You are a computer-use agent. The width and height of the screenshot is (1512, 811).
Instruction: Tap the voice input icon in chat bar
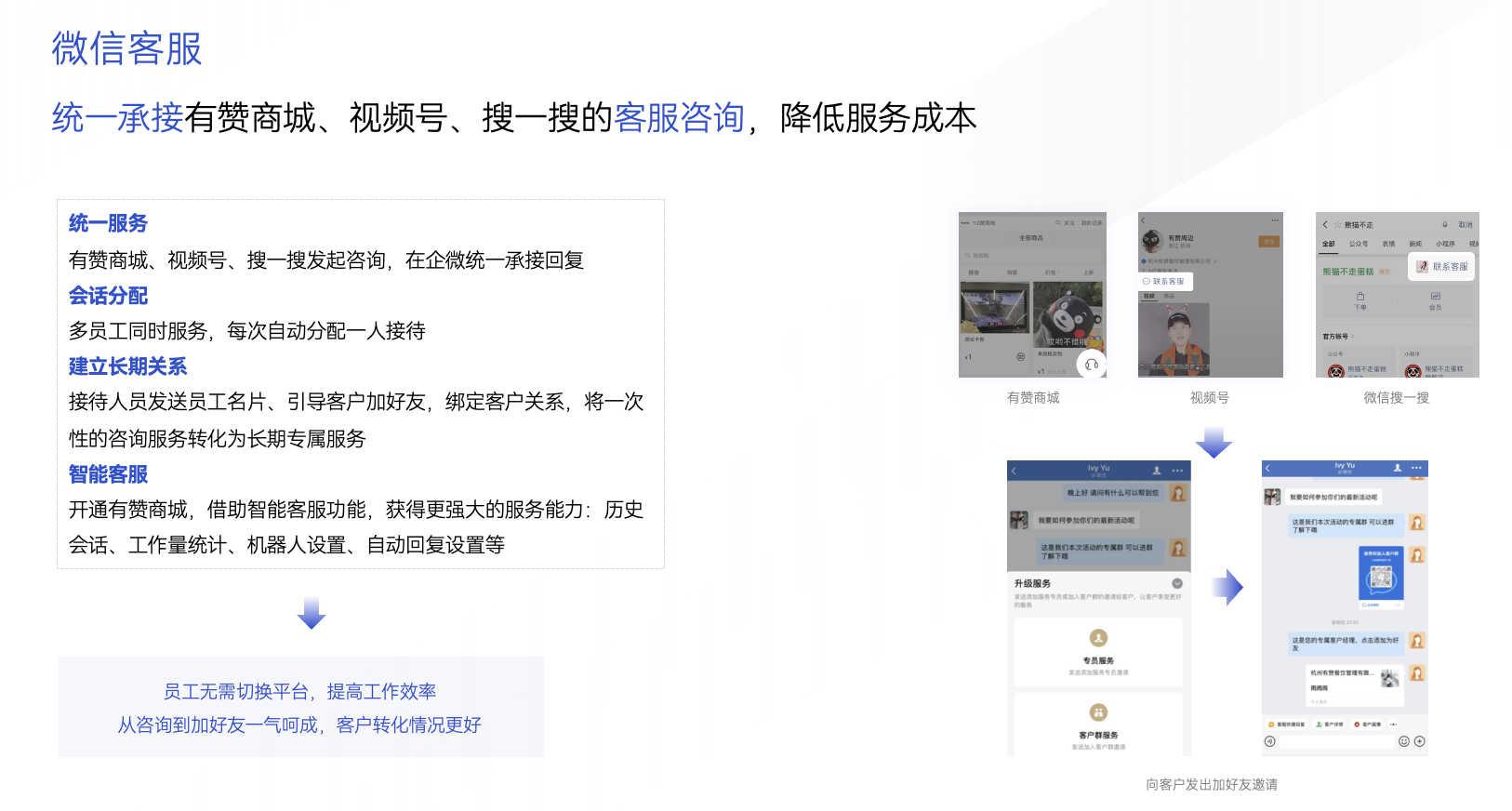[x=1269, y=741]
